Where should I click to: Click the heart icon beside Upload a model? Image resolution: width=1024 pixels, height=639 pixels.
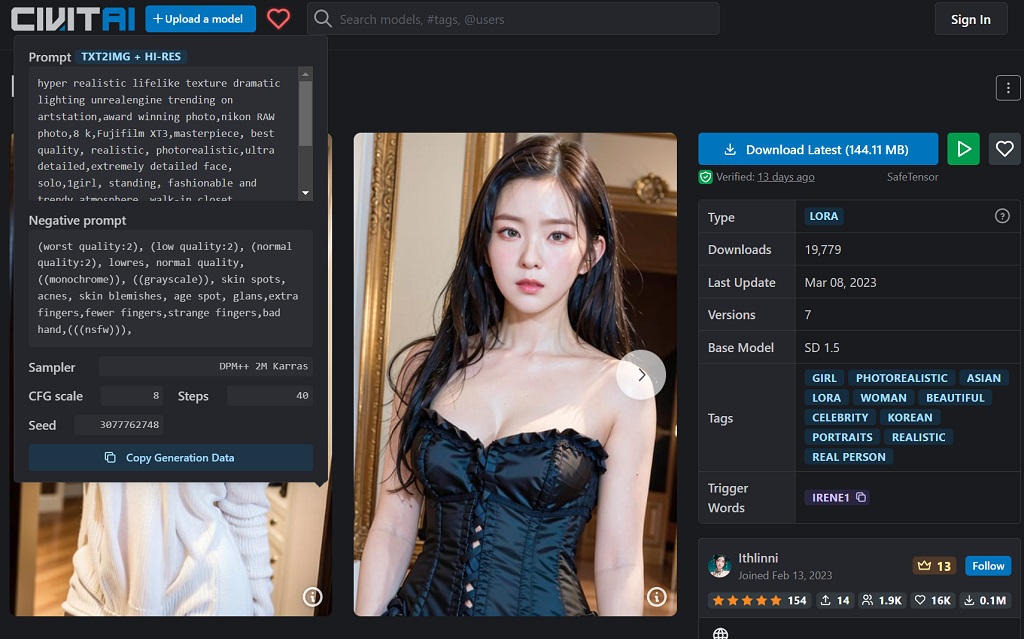(x=278, y=19)
